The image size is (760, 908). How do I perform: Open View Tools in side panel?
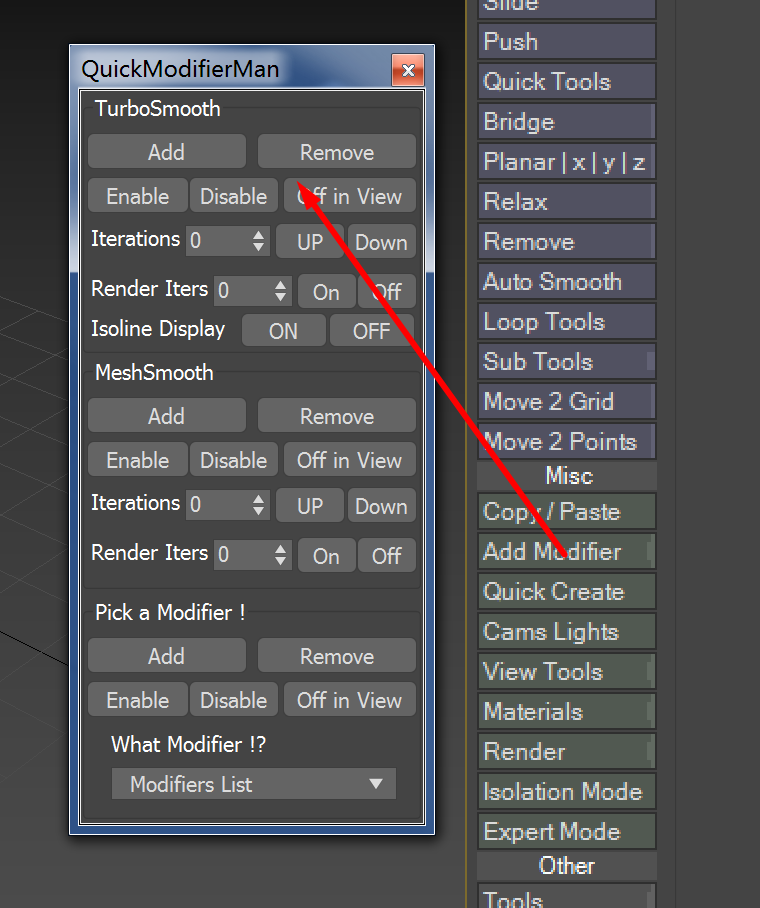coord(567,671)
